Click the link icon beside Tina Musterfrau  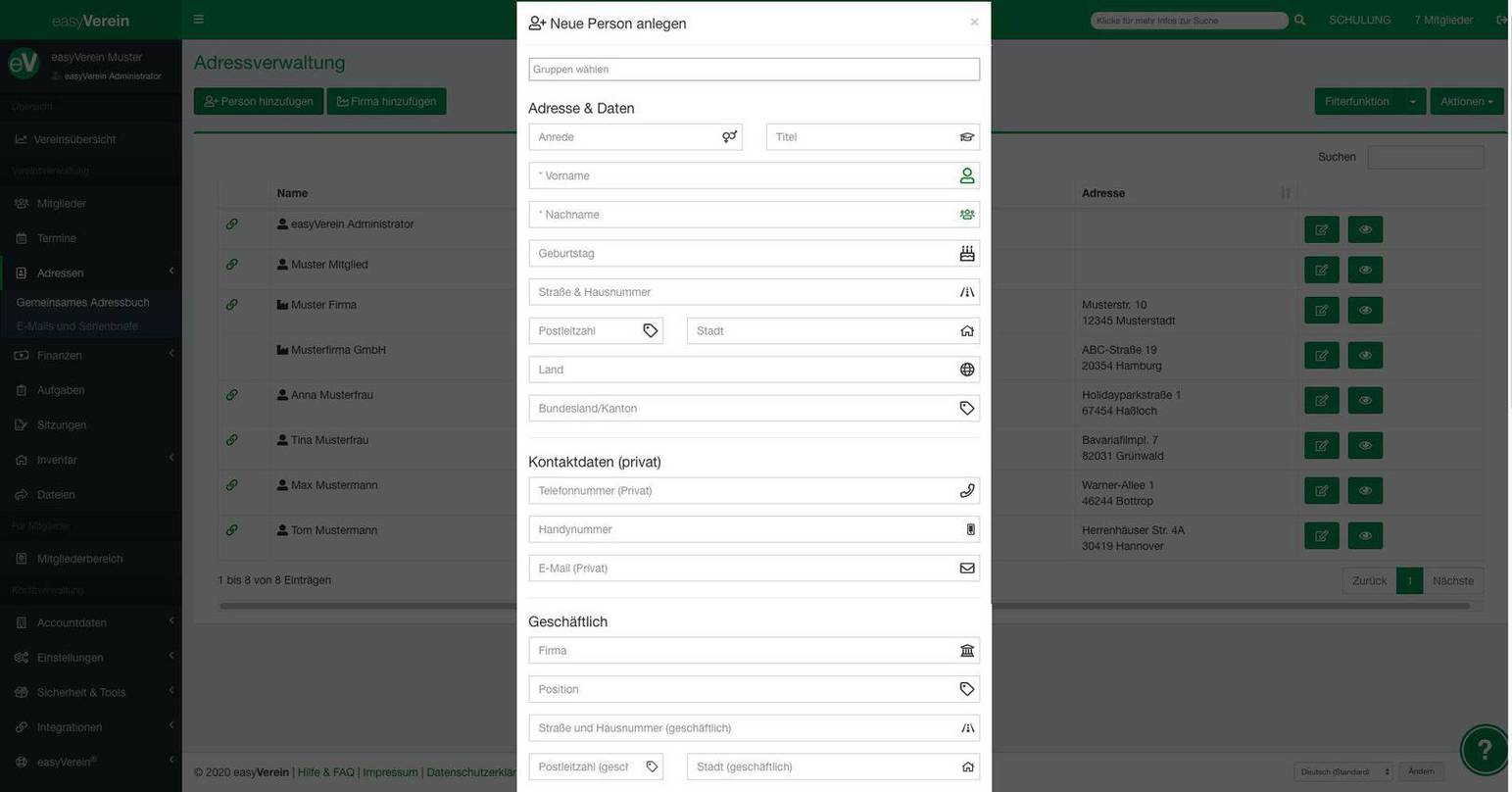click(232, 440)
